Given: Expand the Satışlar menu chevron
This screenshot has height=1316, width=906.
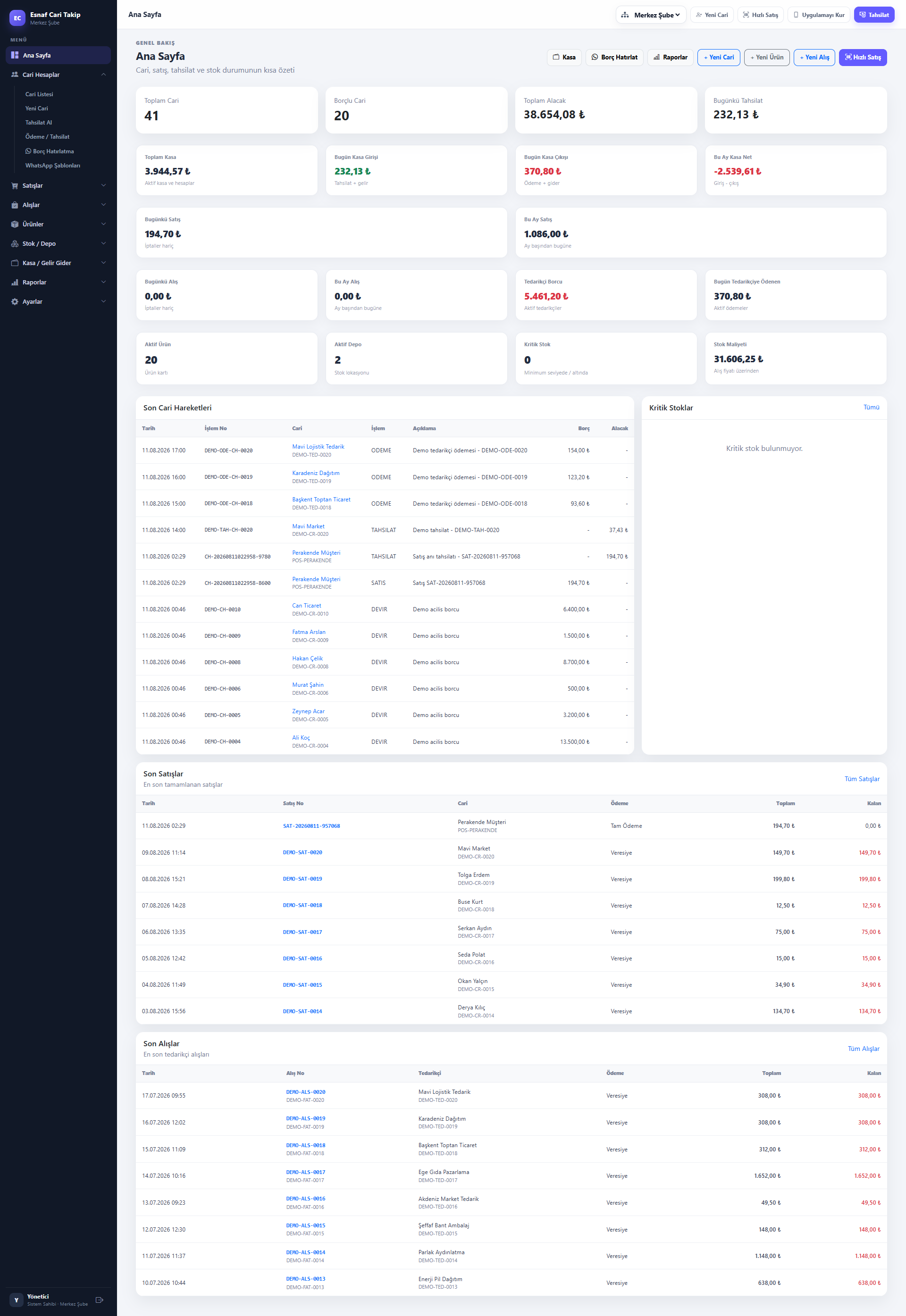Looking at the screenshot, I should click(x=103, y=185).
